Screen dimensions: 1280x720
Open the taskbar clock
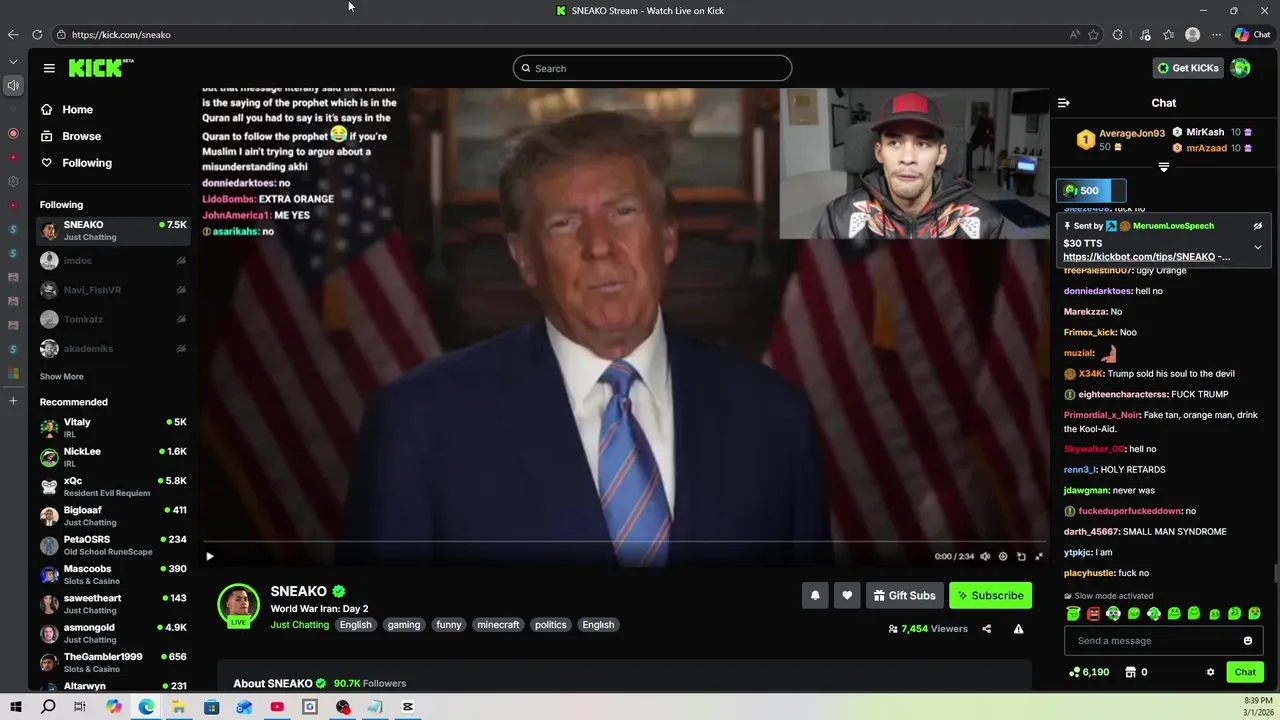[x=1258, y=707]
